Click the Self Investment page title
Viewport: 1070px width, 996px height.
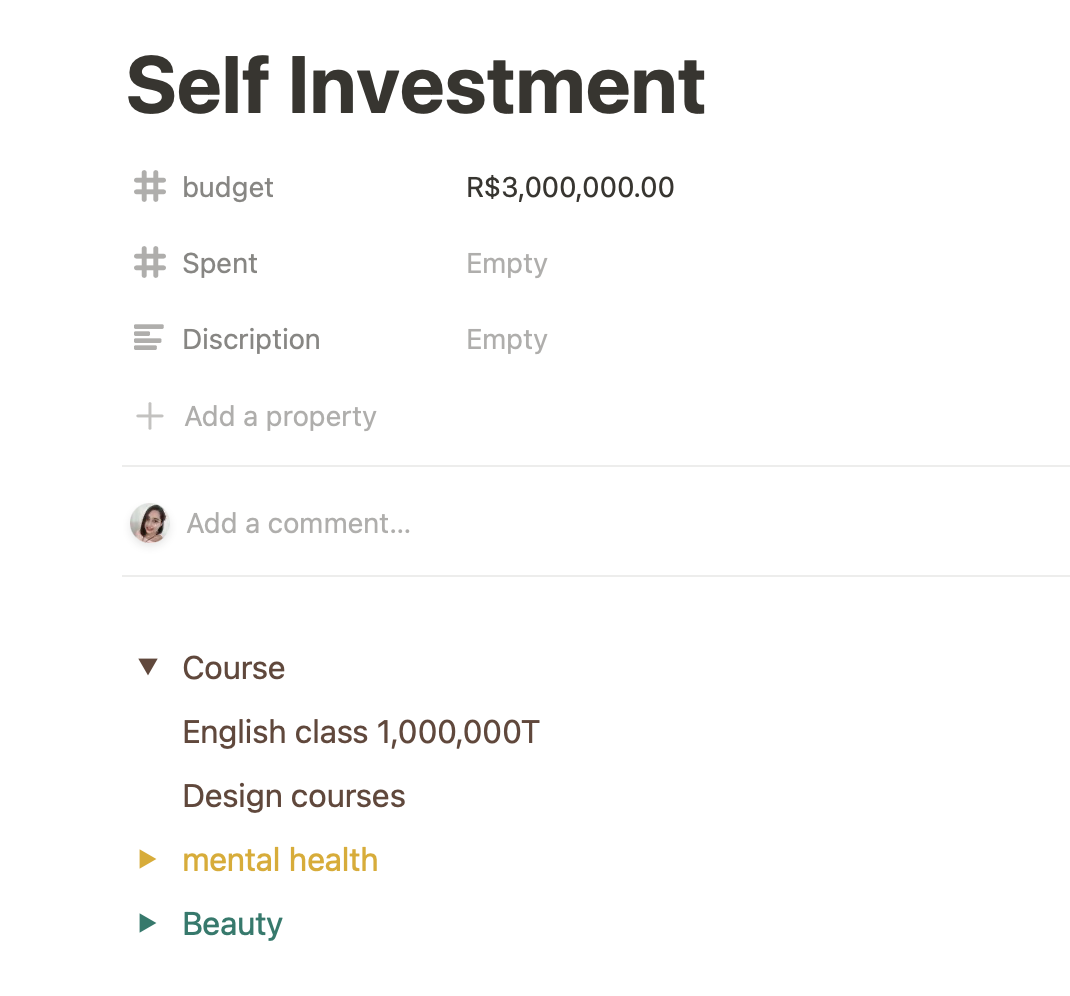(416, 86)
